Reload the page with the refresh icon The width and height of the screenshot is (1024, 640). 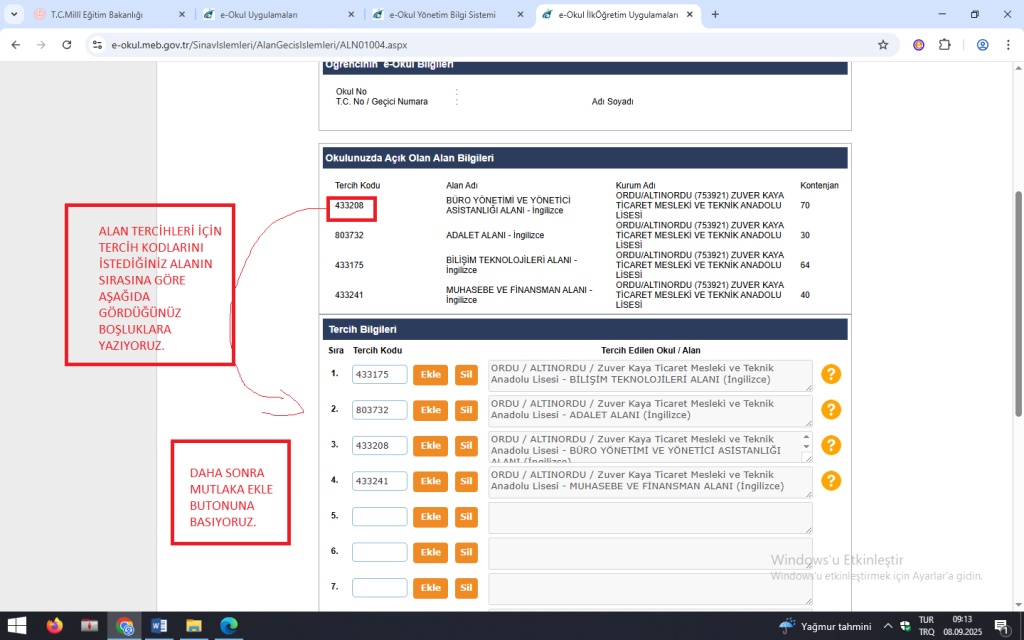point(67,45)
